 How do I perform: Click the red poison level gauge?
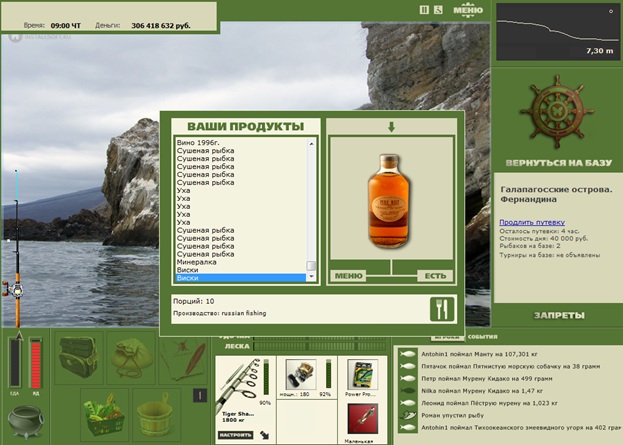(36, 364)
